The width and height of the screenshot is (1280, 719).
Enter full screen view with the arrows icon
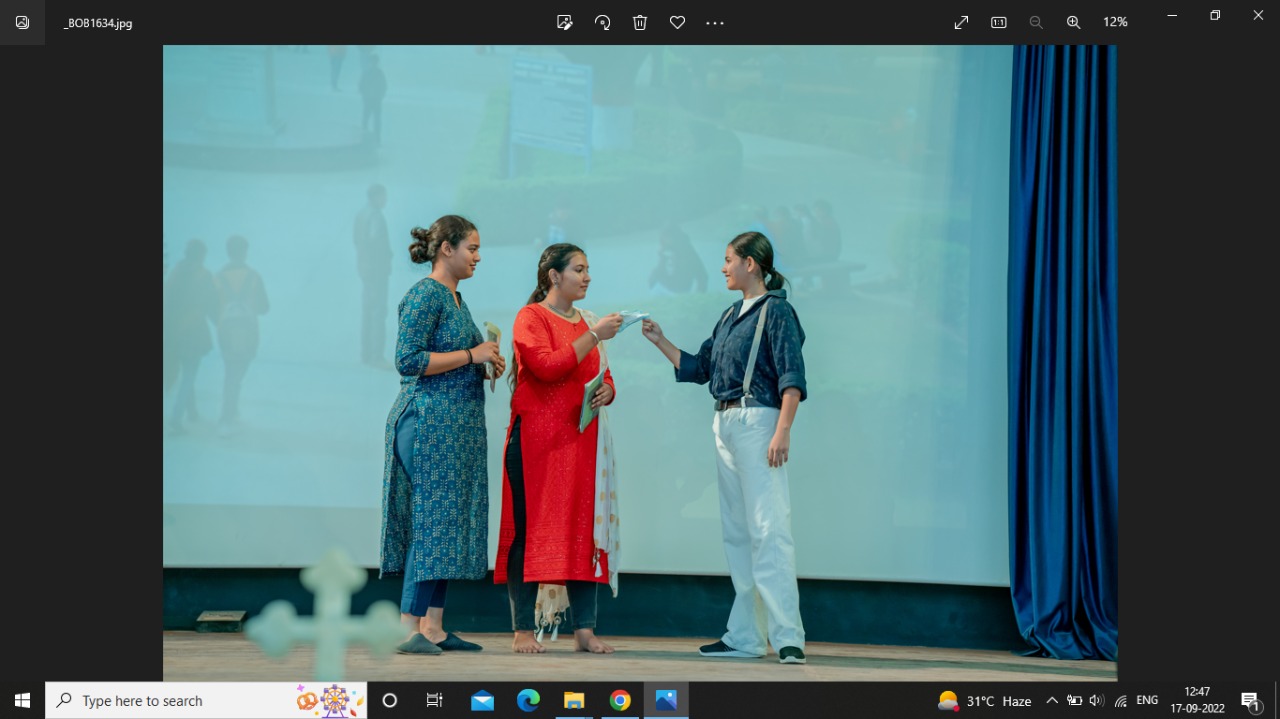961,22
